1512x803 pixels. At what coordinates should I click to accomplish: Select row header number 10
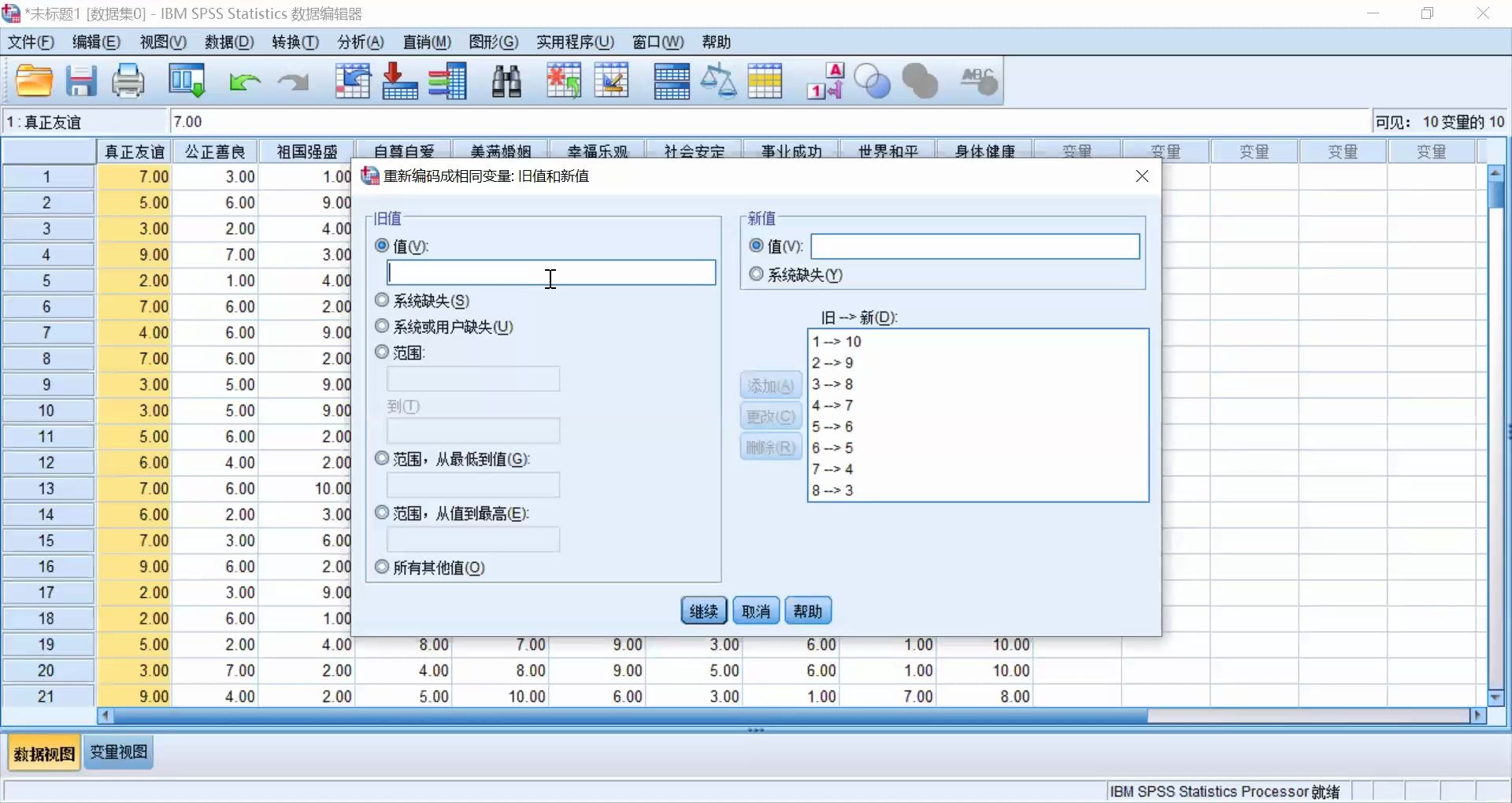click(x=46, y=410)
